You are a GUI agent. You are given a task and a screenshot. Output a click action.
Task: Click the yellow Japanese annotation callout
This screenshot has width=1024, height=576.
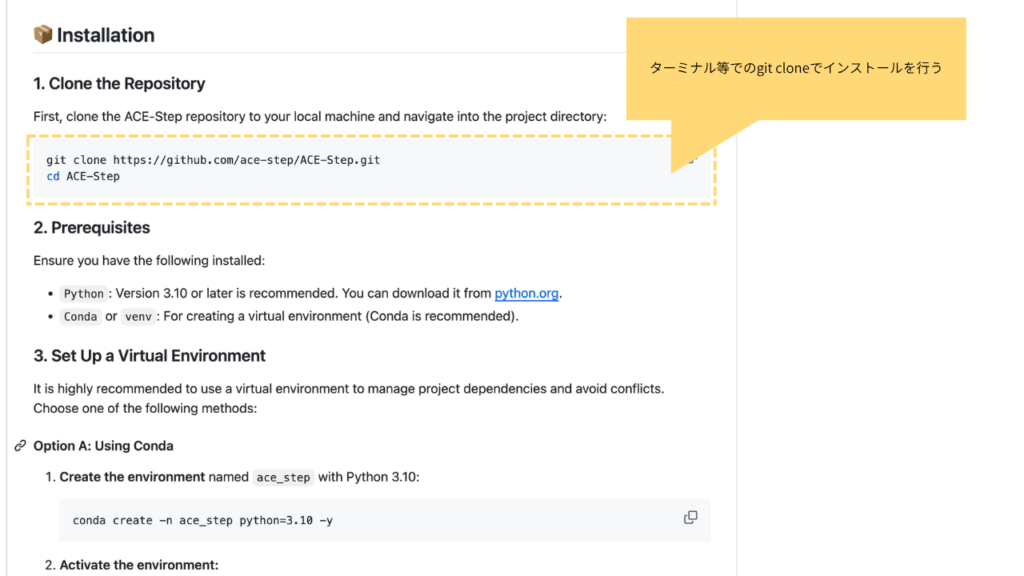pyautogui.click(x=796, y=69)
